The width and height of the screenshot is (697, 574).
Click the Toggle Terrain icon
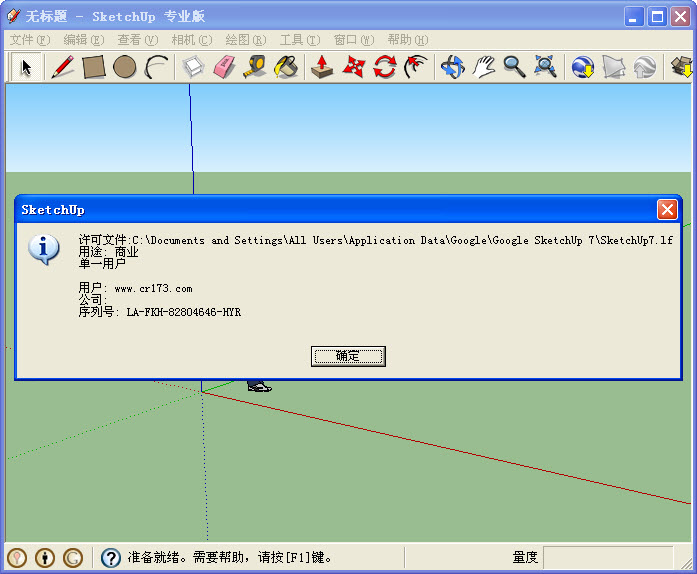point(613,67)
